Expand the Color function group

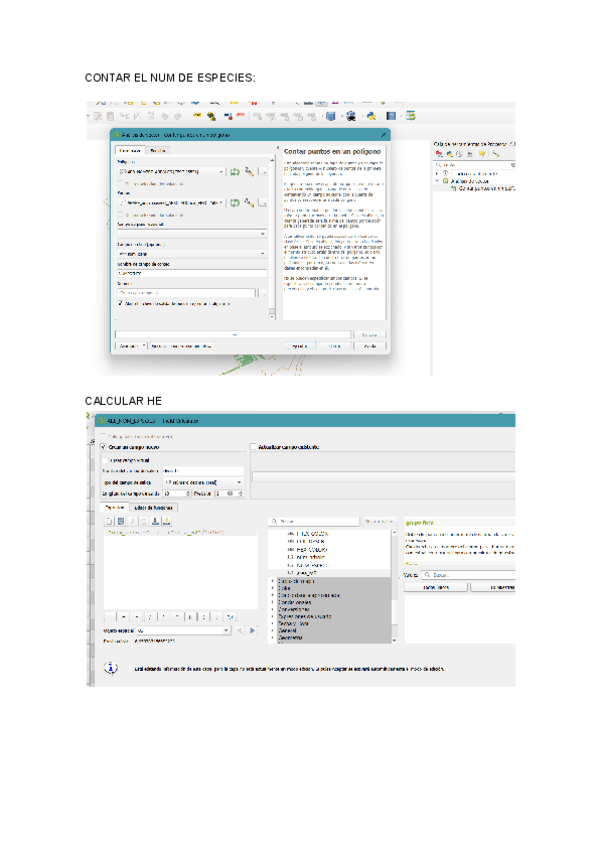[x=273, y=588]
